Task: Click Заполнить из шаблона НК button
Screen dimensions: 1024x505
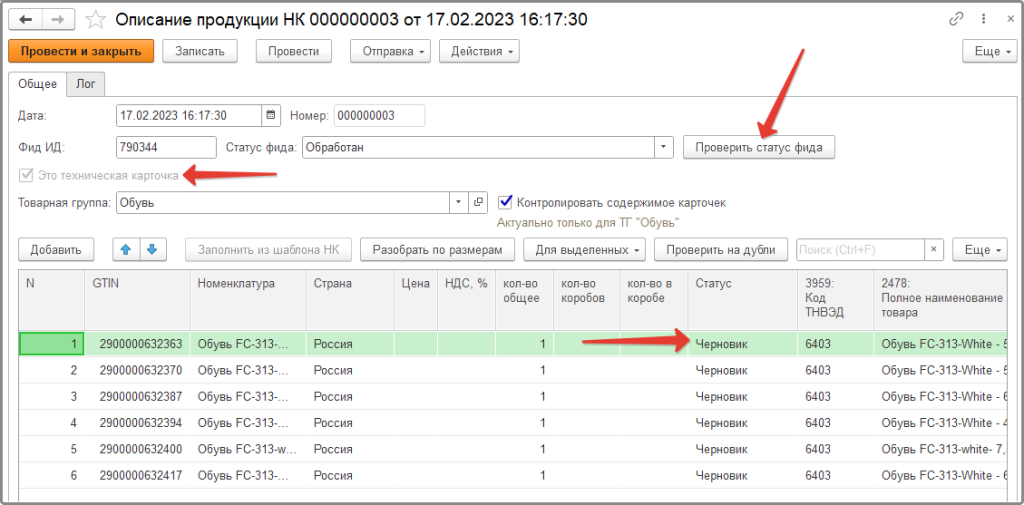Action: (x=268, y=249)
